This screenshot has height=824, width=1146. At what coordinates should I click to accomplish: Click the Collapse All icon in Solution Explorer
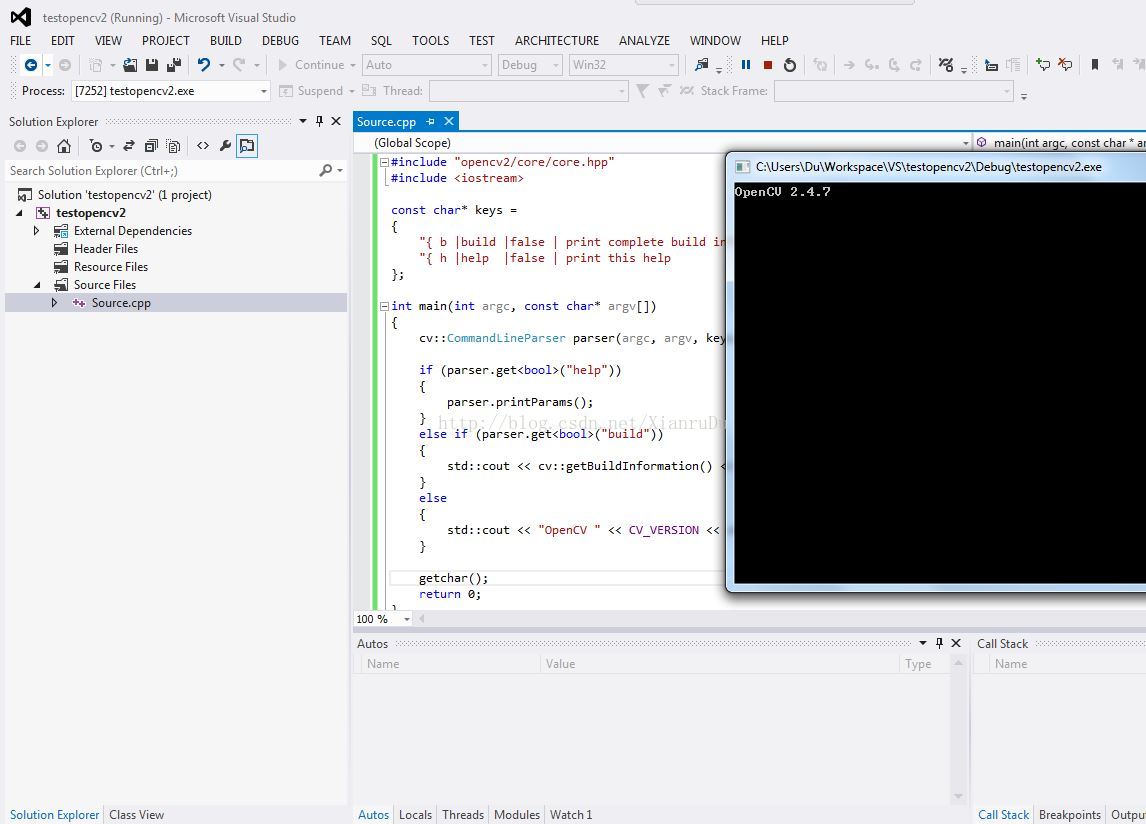click(151, 145)
